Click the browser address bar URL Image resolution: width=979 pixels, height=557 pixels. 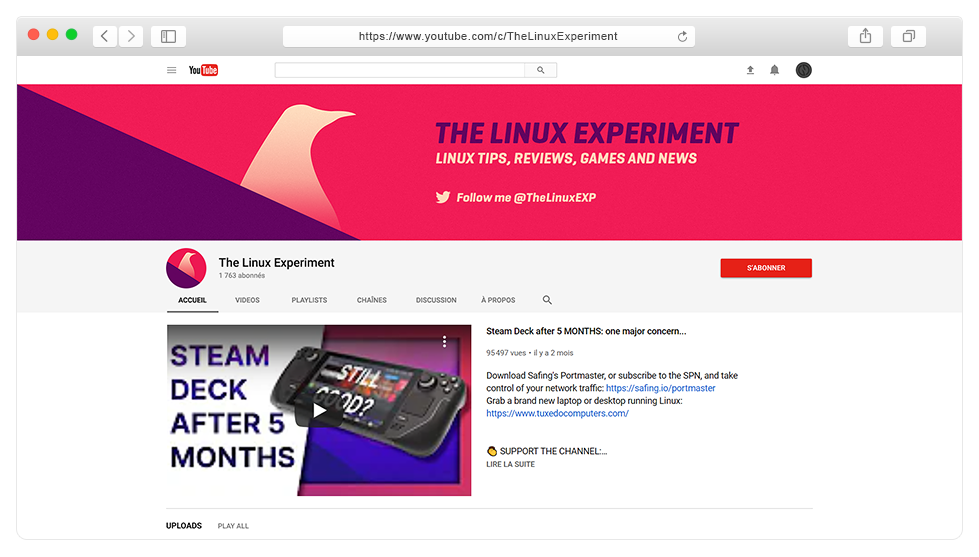click(x=488, y=36)
